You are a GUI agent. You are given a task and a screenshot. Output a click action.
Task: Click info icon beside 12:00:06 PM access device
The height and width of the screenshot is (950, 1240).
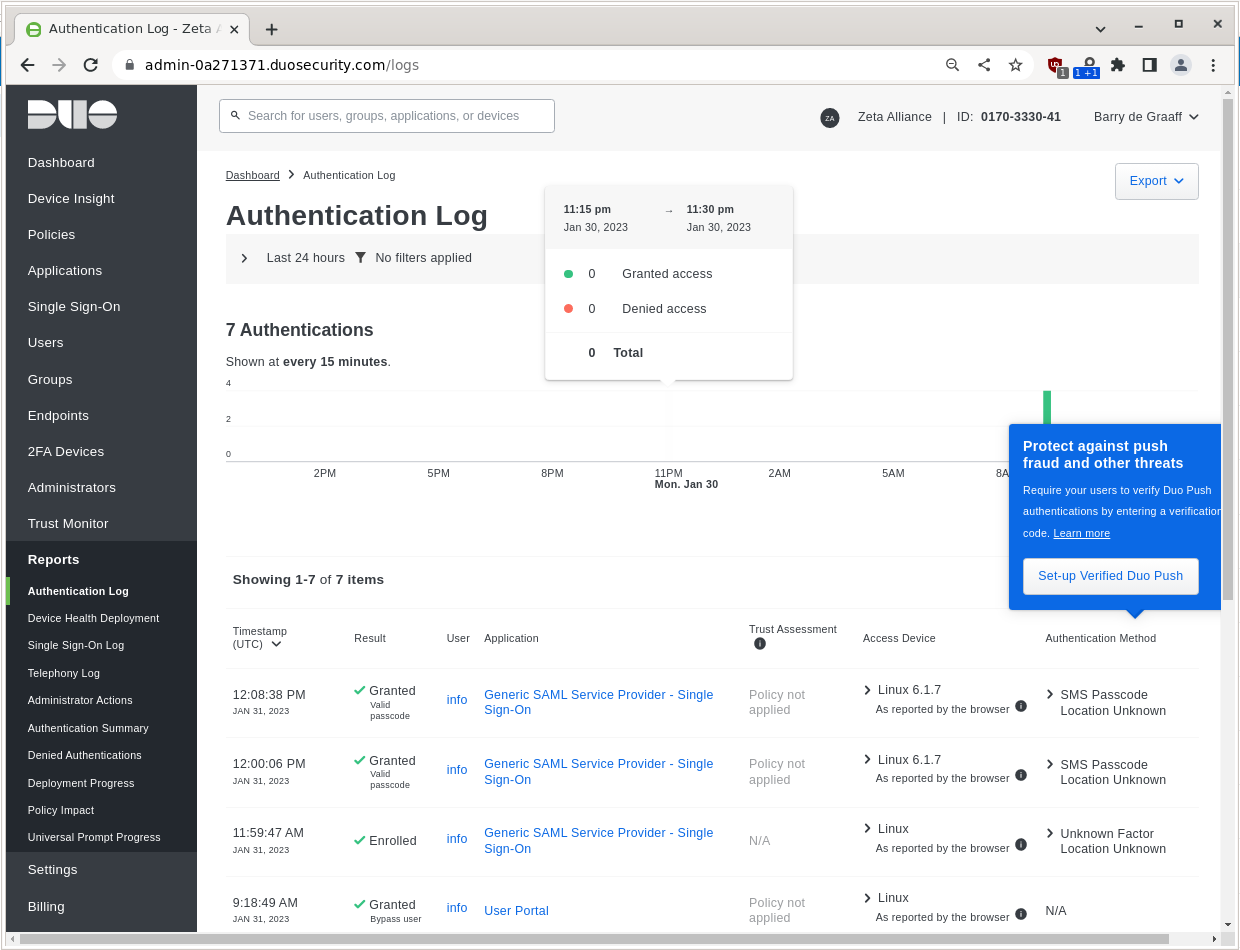[1021, 775]
